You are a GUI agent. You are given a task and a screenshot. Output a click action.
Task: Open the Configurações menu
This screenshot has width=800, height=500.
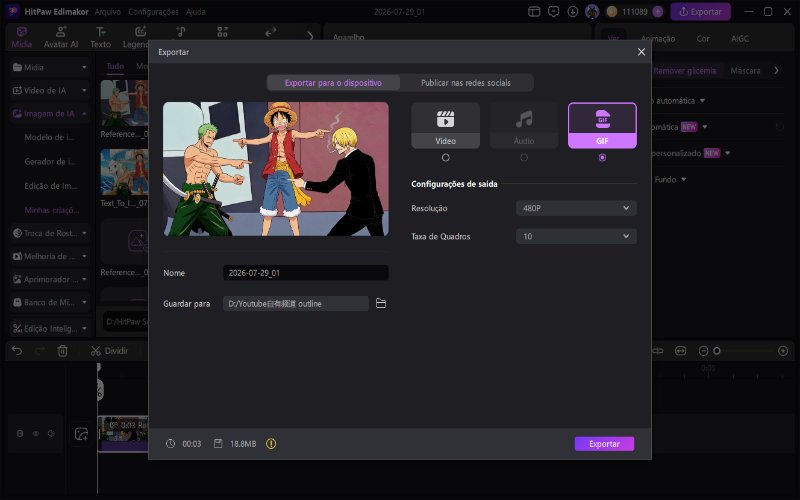[x=154, y=12]
